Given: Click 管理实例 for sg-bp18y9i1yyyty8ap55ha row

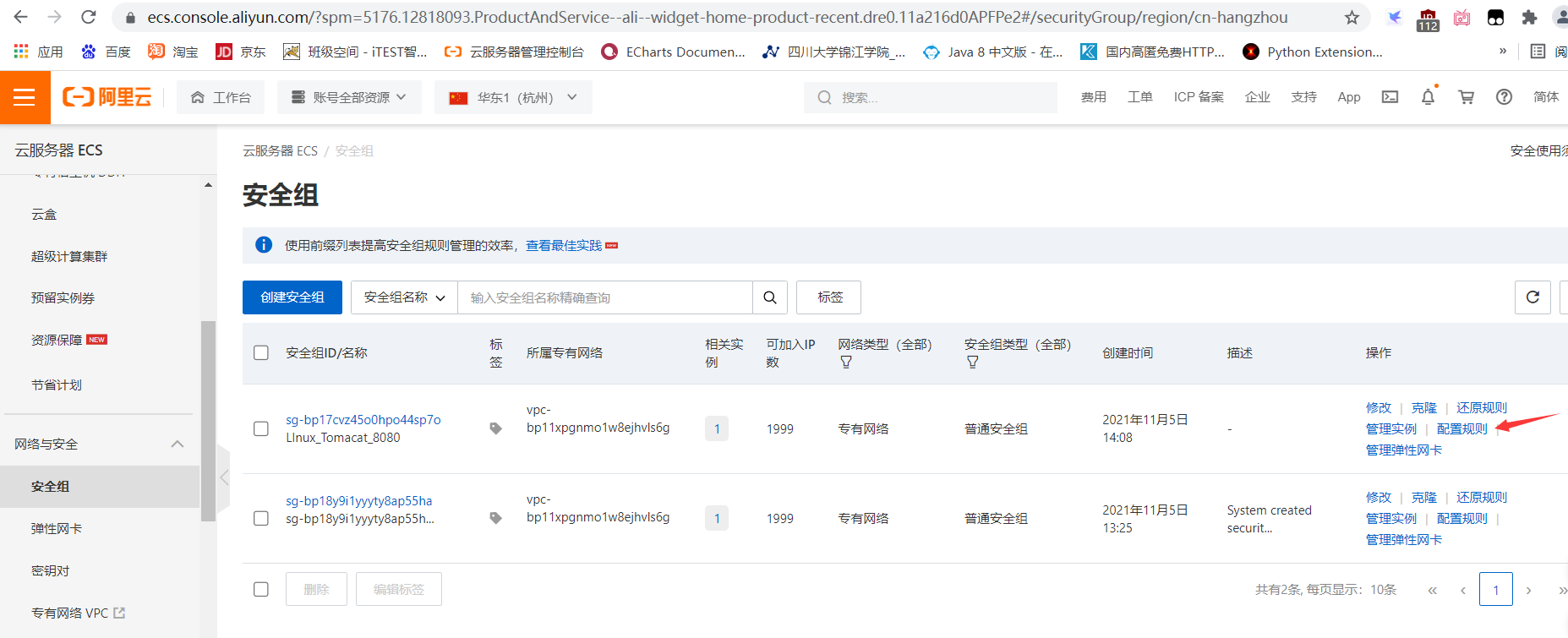Looking at the screenshot, I should [x=1390, y=518].
